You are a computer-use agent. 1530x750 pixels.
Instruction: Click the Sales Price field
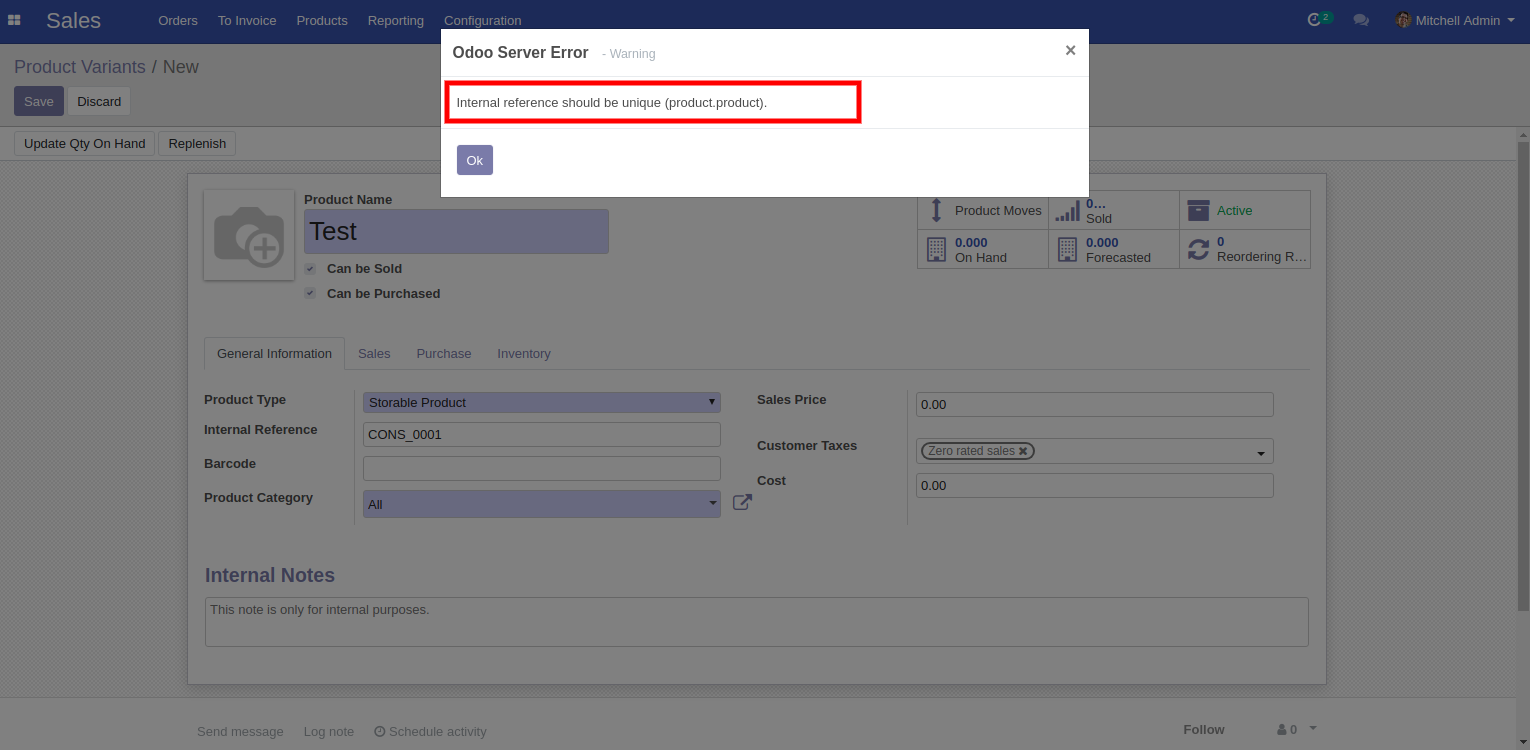(x=1095, y=404)
